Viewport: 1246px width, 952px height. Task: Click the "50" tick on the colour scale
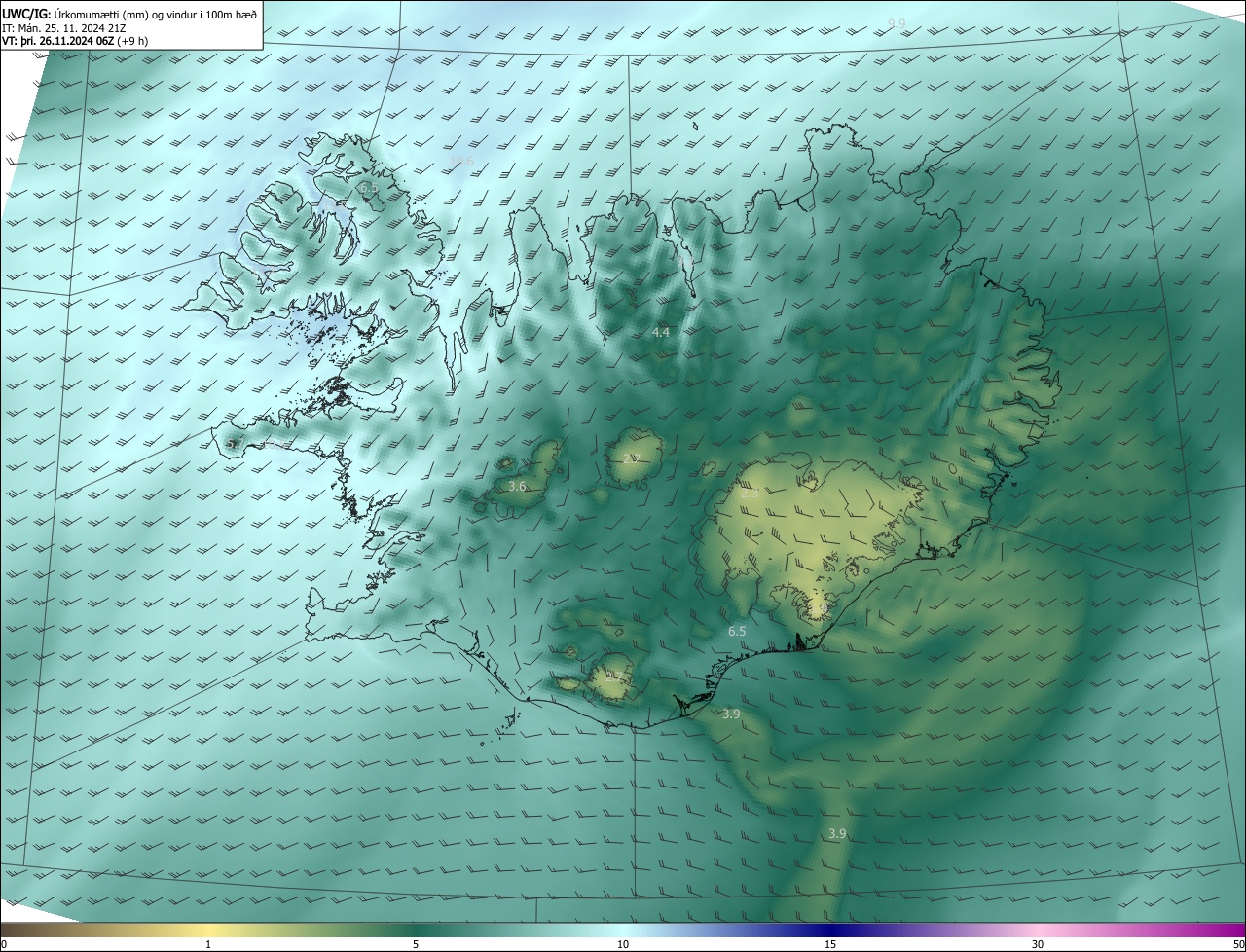(x=1238, y=944)
